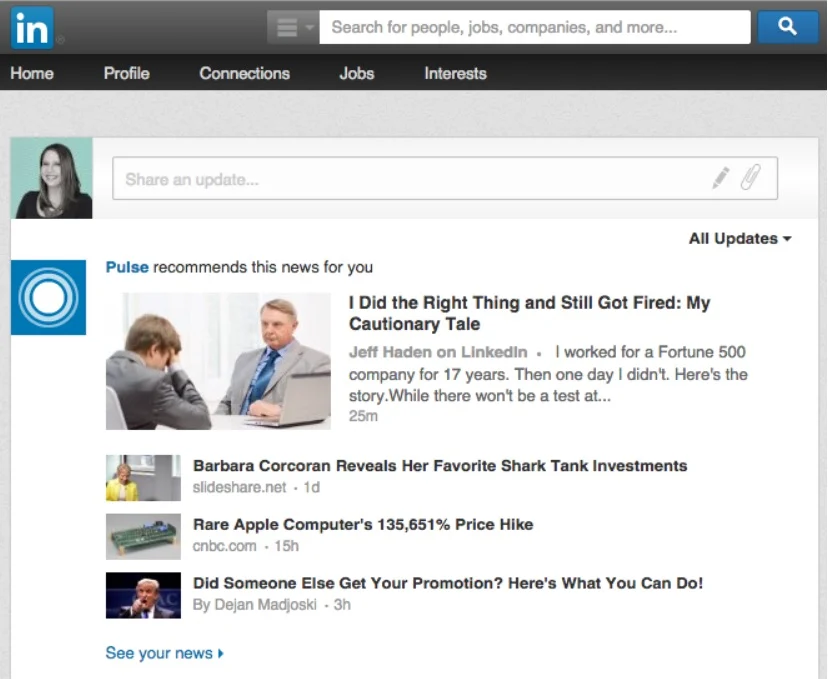The height and width of the screenshot is (679, 828).
Task: Click the Pulse circle logo icon
Action: [48, 298]
